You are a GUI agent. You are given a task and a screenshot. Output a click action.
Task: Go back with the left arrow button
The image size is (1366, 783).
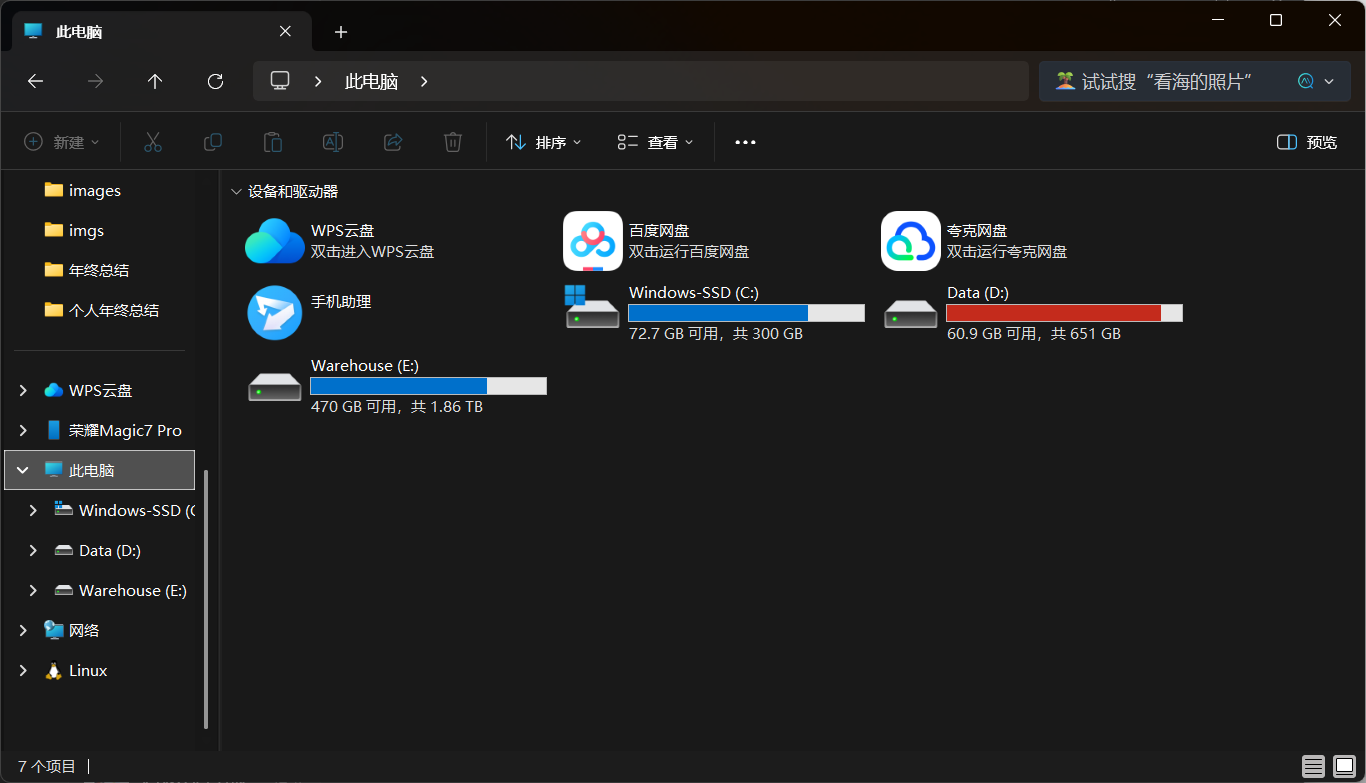point(35,82)
